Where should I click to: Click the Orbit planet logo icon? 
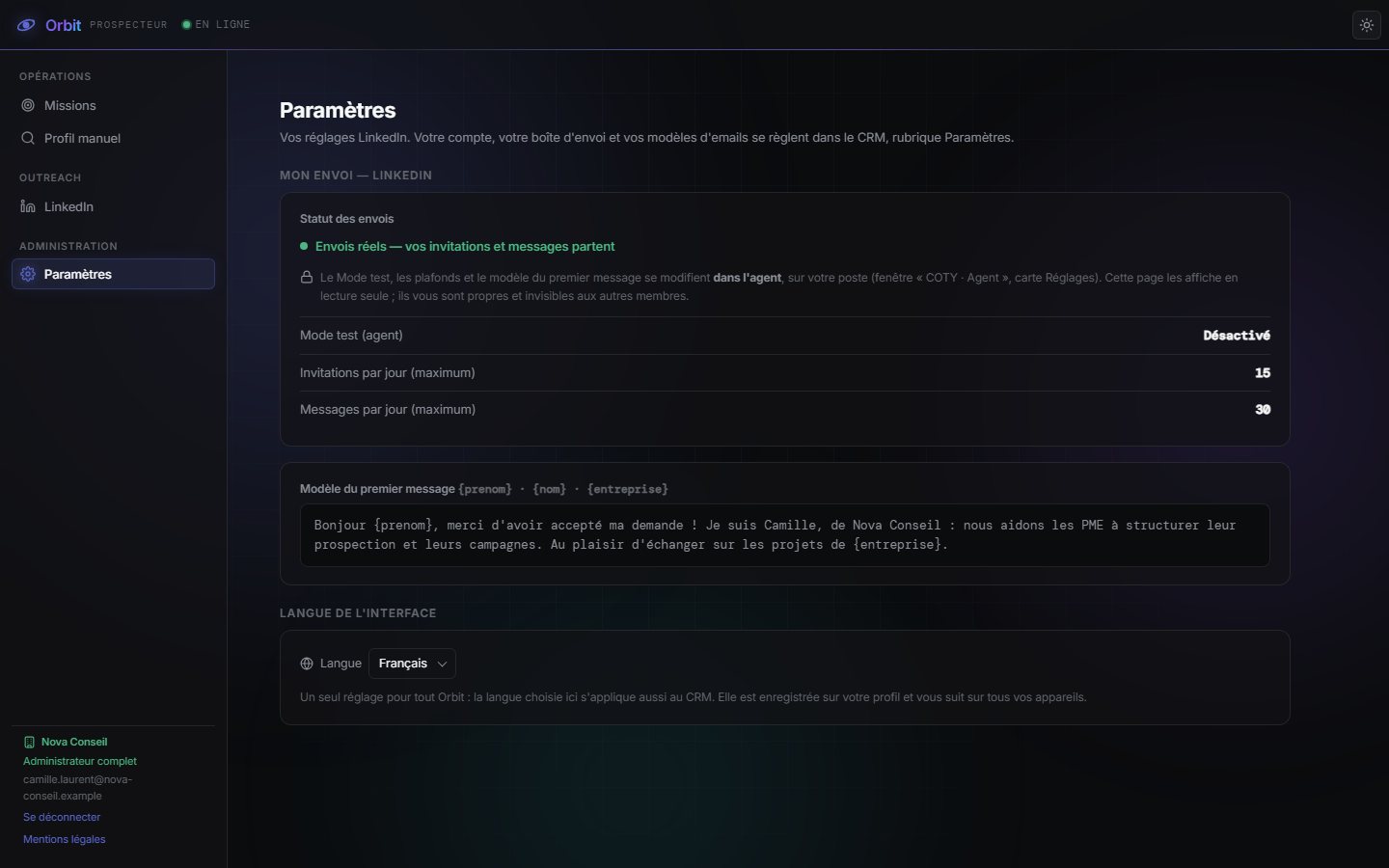(x=27, y=25)
